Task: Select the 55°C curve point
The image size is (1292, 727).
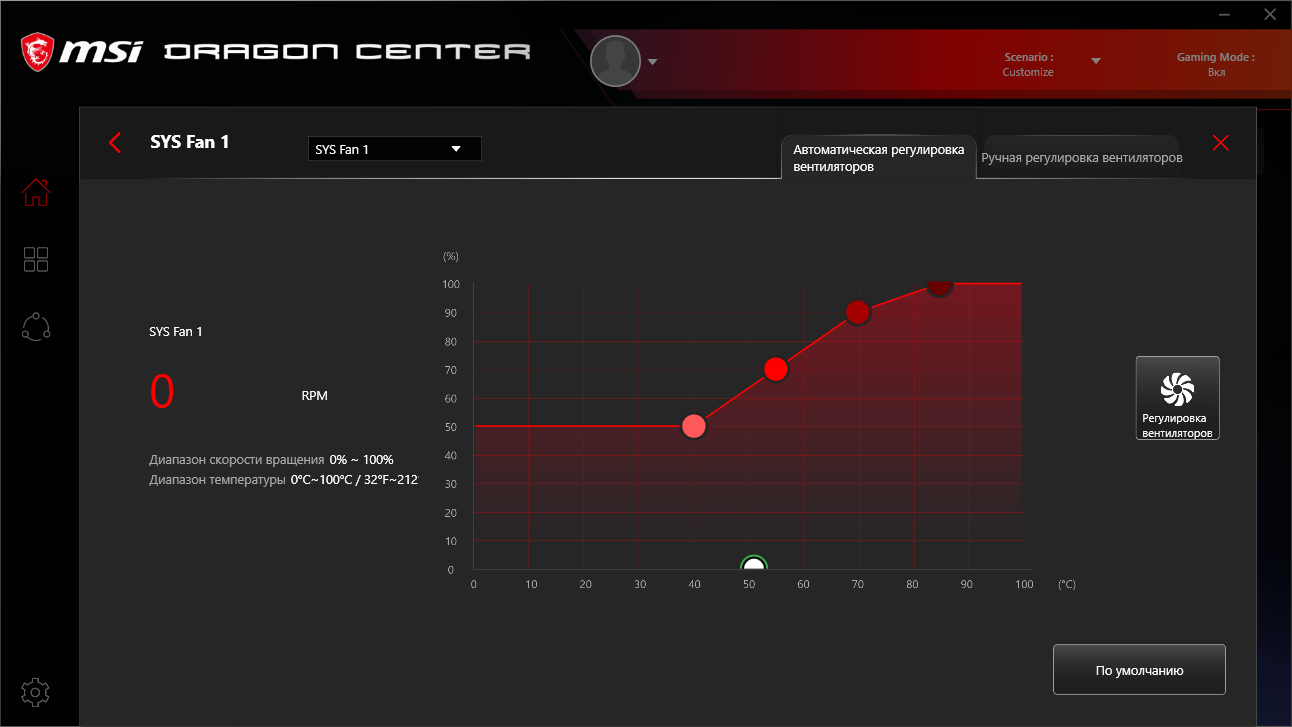Action: point(776,370)
